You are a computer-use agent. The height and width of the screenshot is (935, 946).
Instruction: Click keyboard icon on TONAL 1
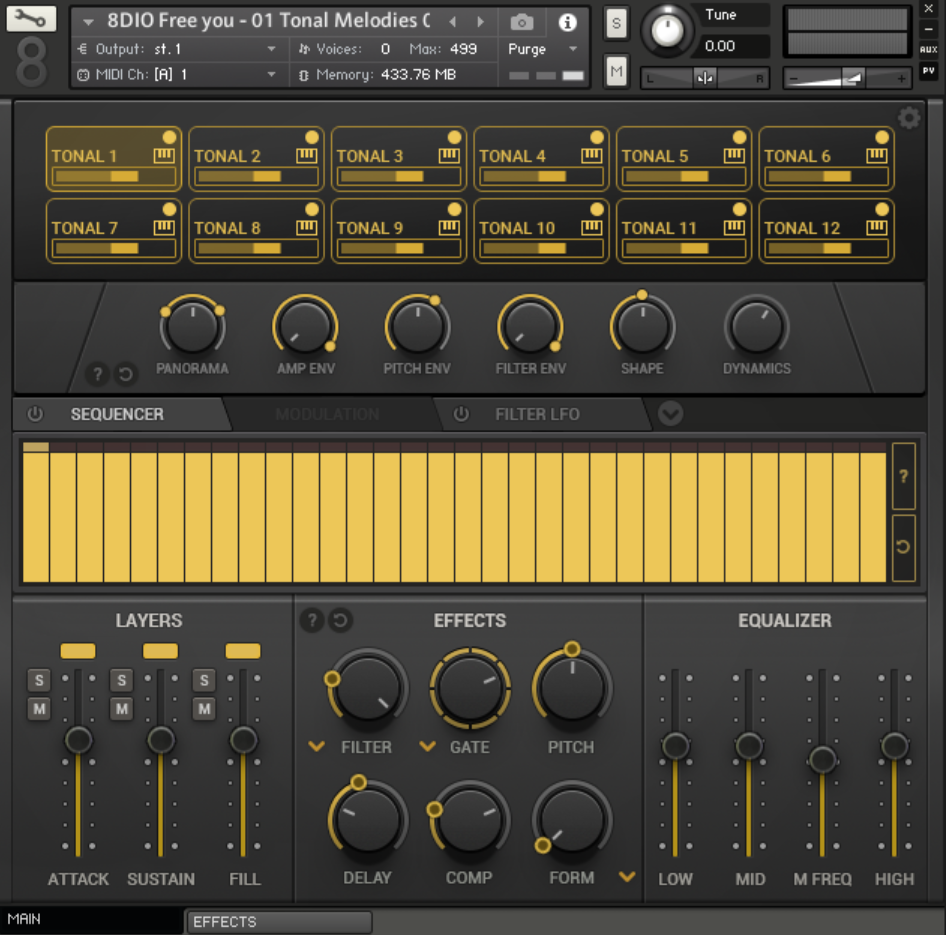(x=164, y=156)
